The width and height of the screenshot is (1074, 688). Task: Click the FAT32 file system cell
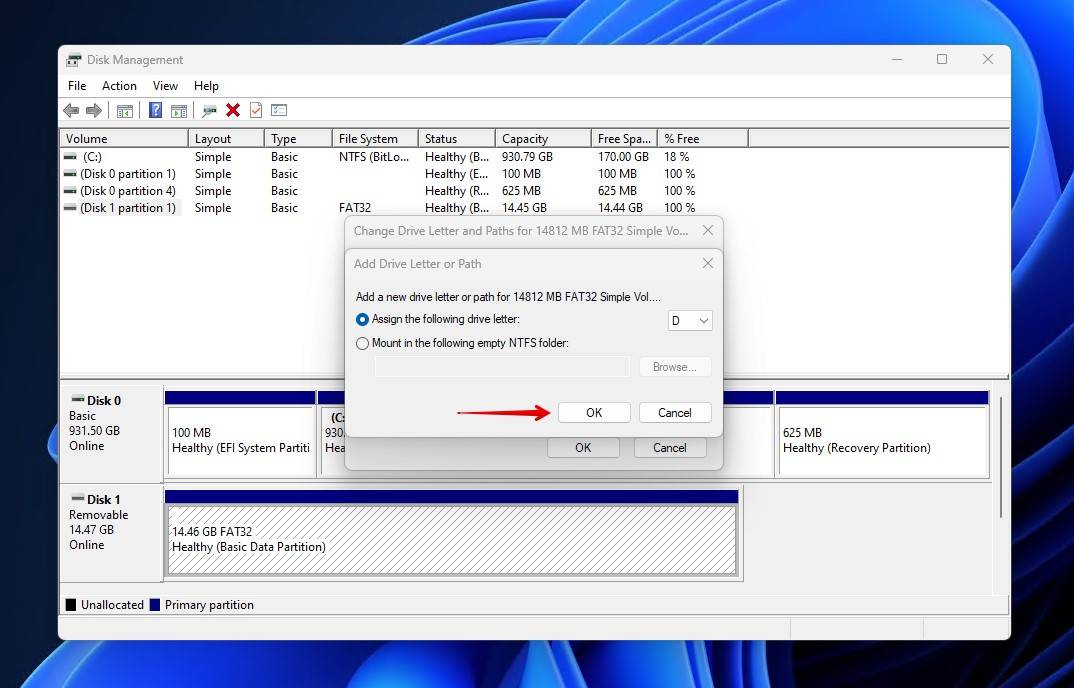click(x=355, y=208)
